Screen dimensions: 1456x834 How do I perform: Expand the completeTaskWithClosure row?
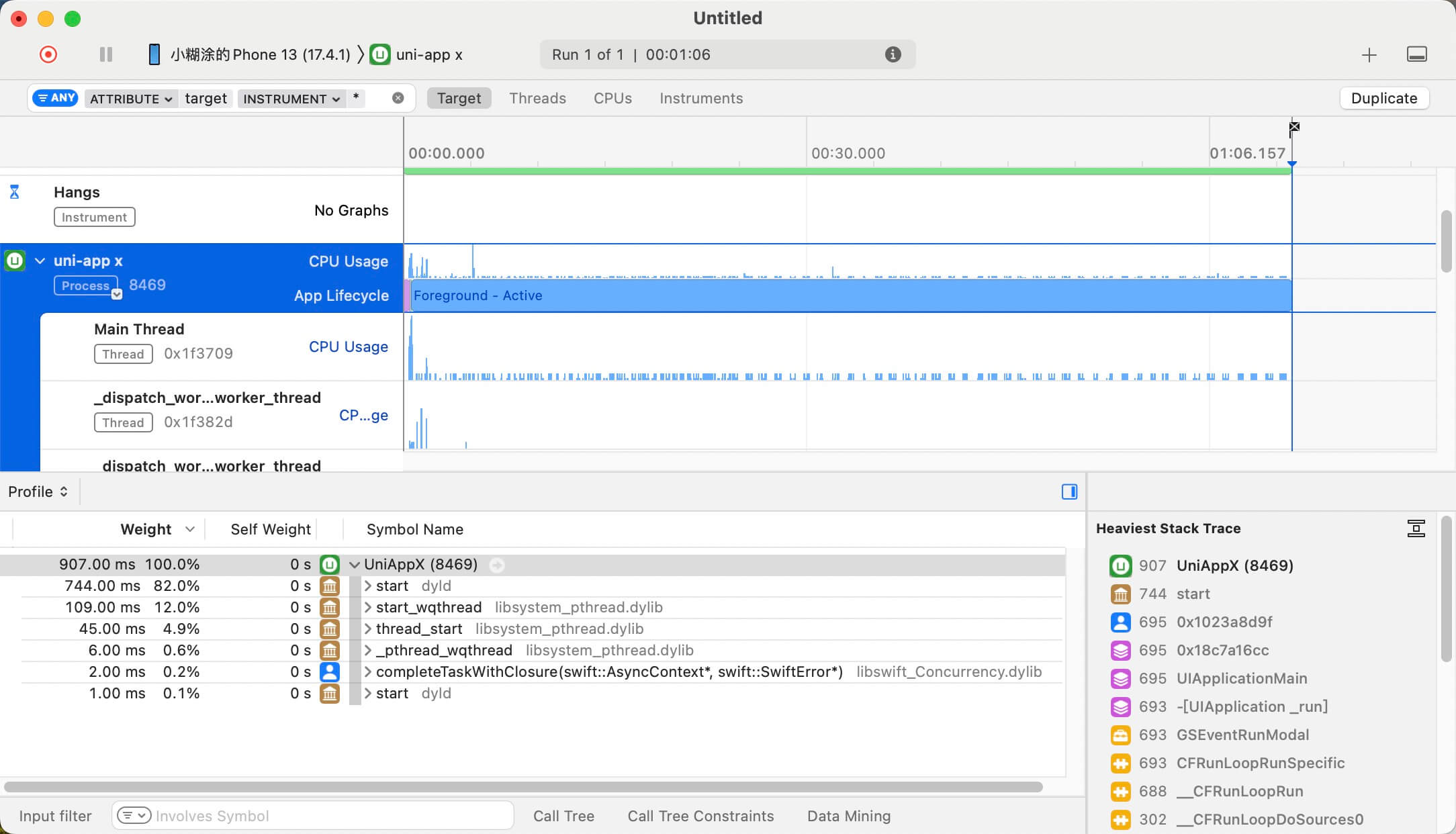pyautogui.click(x=368, y=672)
